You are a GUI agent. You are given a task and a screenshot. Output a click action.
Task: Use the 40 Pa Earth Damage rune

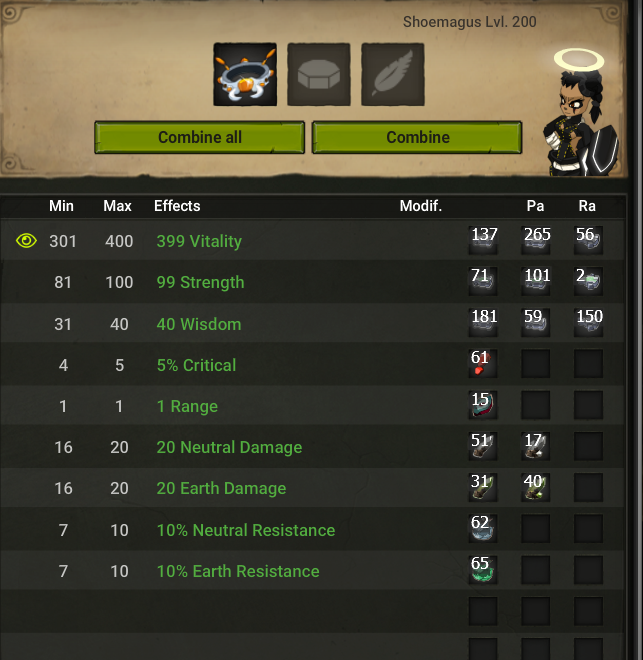pyautogui.click(x=536, y=487)
